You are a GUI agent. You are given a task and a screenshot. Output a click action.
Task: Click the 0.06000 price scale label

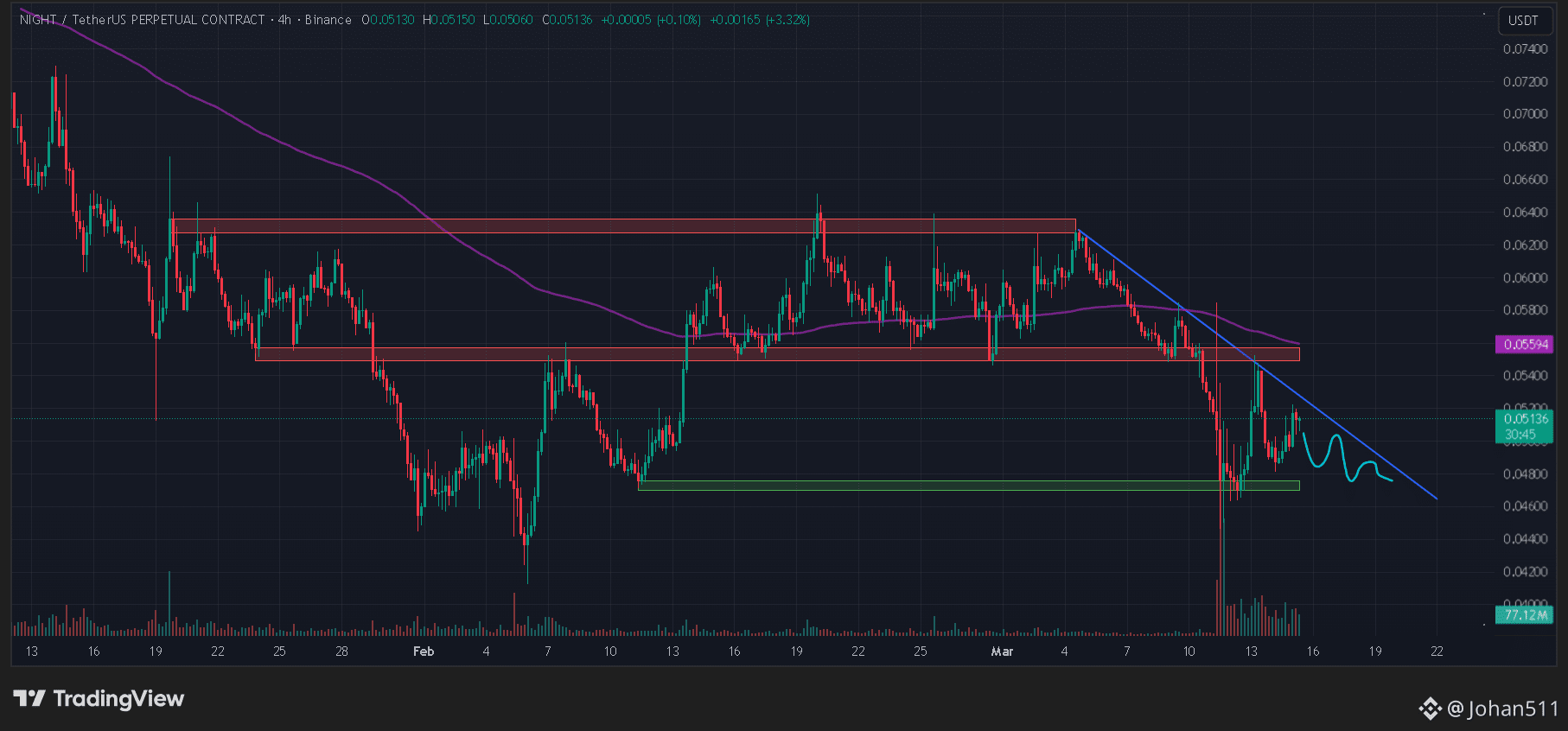[1525, 278]
